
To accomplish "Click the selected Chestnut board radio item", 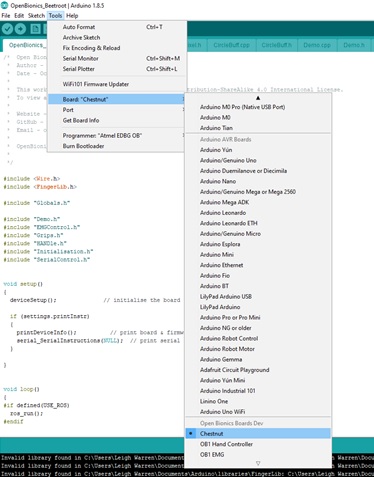I will [258, 434].
